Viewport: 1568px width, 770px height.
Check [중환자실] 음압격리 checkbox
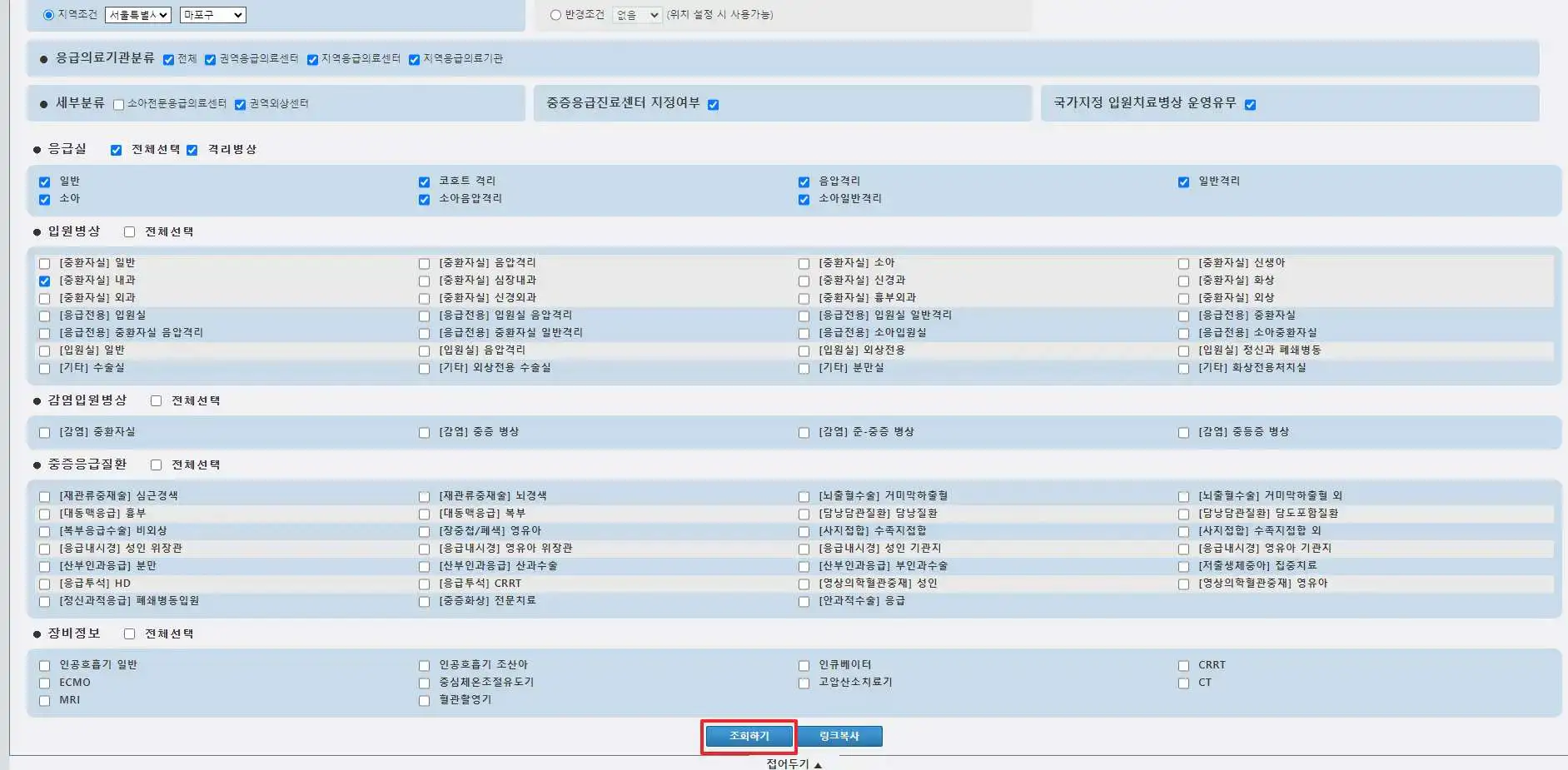tap(424, 263)
